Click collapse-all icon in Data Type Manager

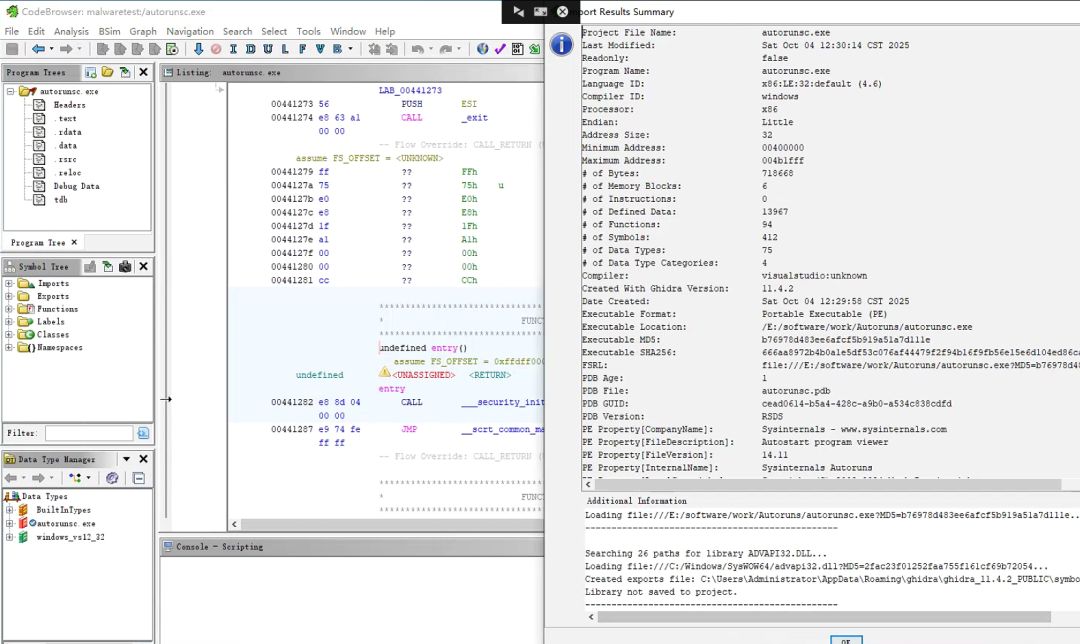[139, 478]
